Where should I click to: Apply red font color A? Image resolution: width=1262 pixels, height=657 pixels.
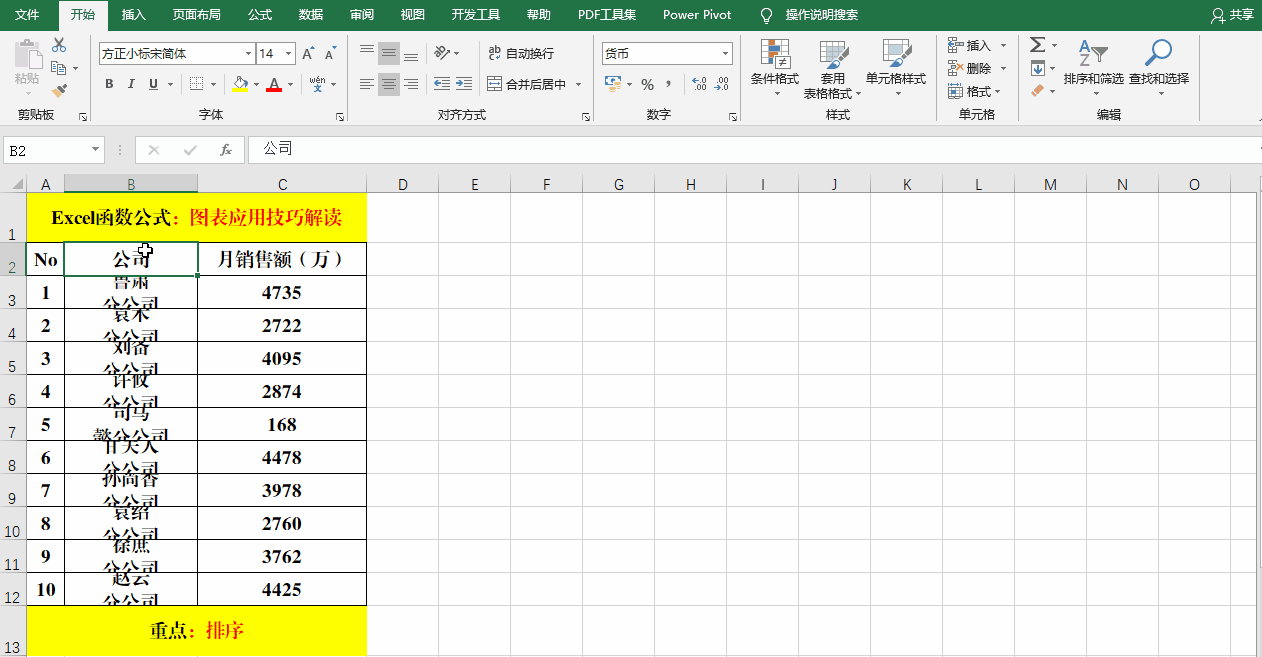pyautogui.click(x=274, y=84)
